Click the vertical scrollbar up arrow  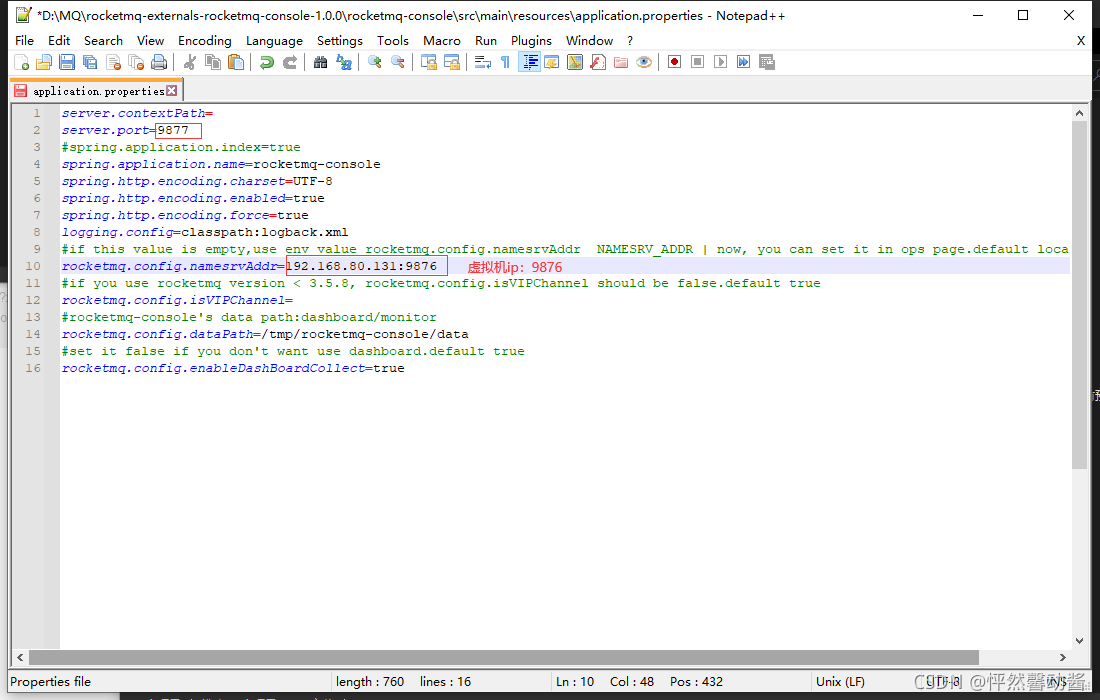(x=1079, y=113)
